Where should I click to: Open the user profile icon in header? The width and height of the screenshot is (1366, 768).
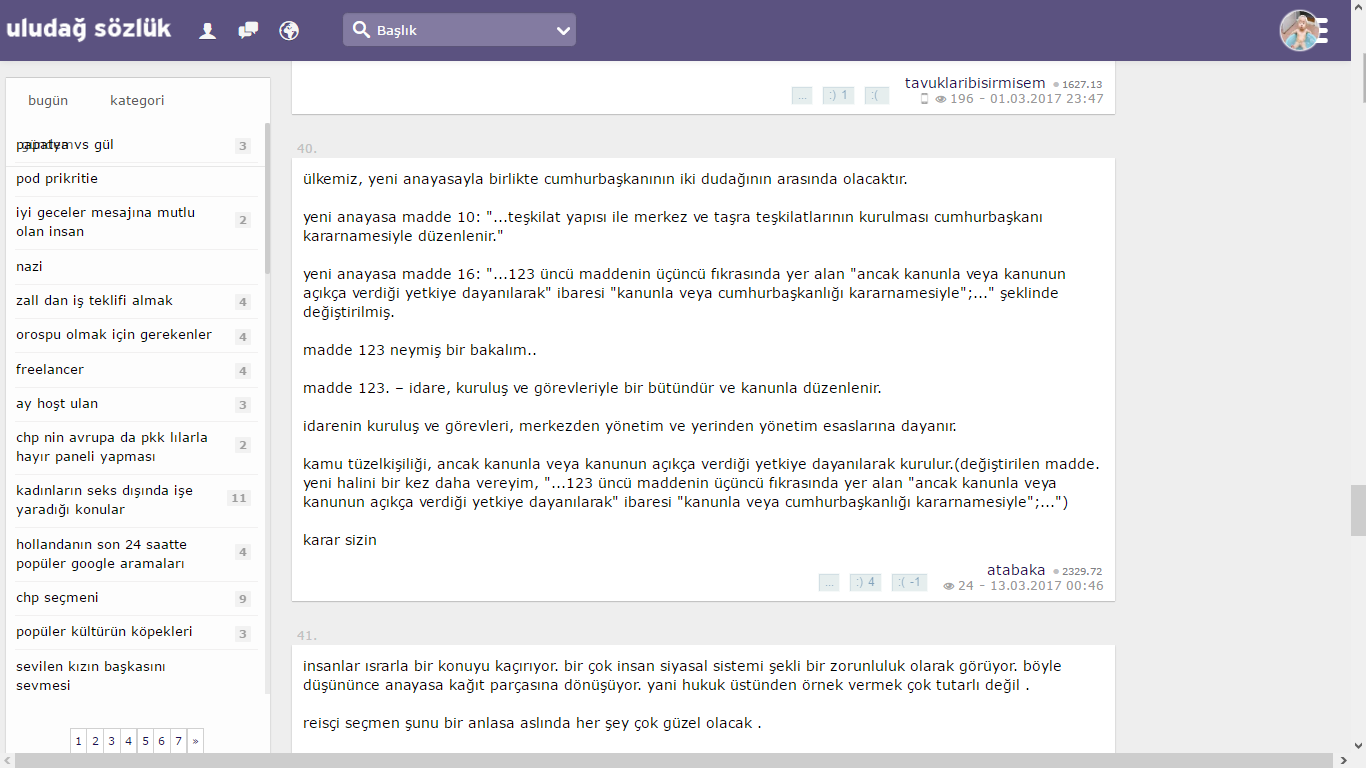[208, 30]
